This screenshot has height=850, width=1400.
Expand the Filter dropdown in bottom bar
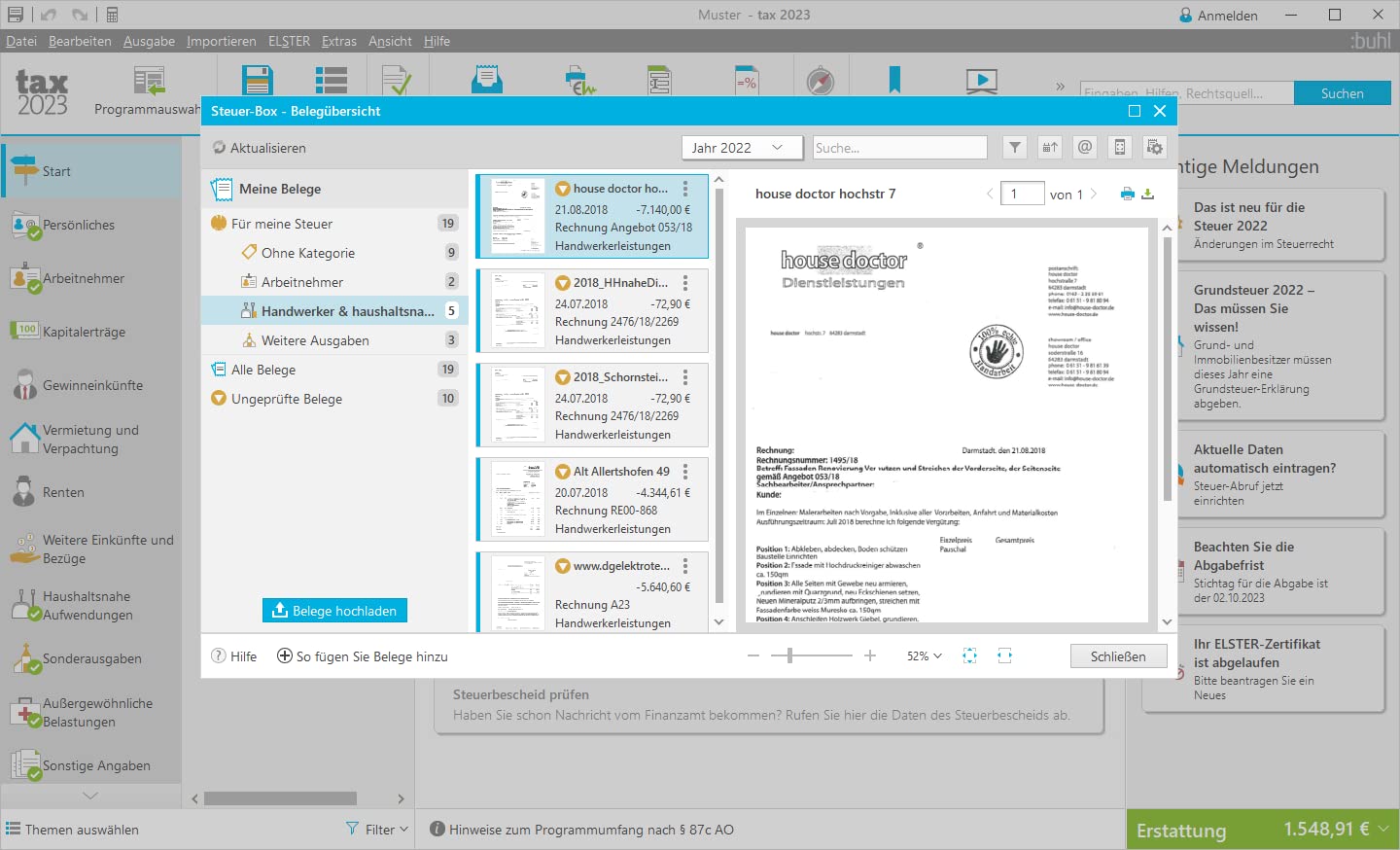click(378, 830)
